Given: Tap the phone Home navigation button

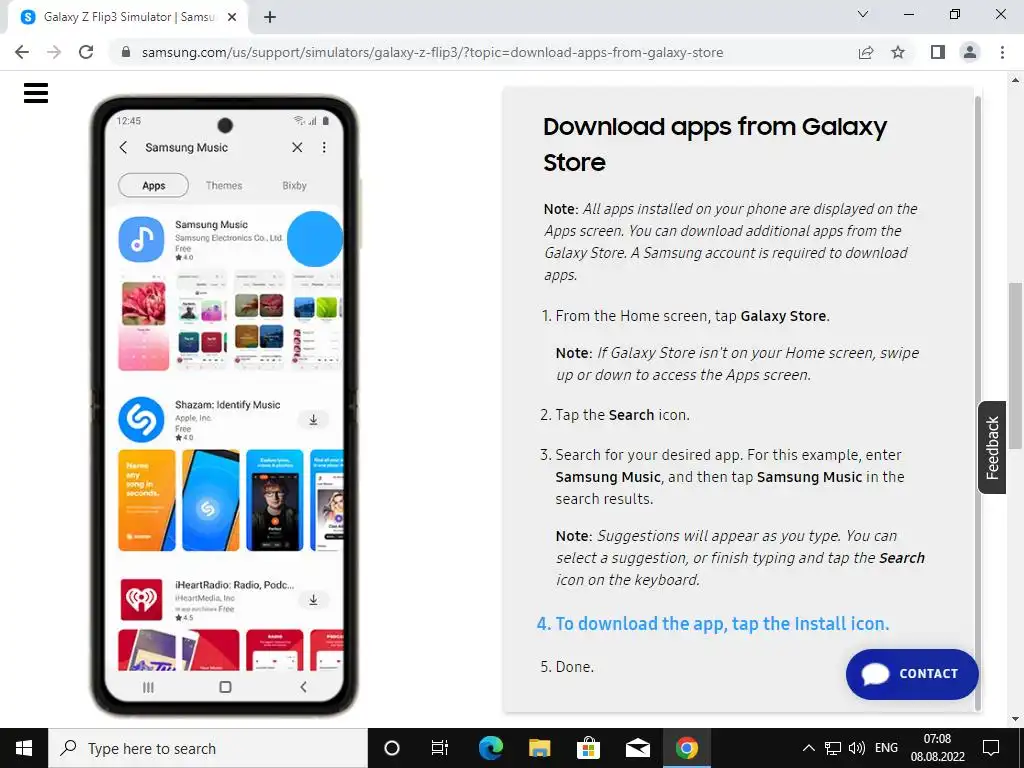Looking at the screenshot, I should [x=225, y=687].
